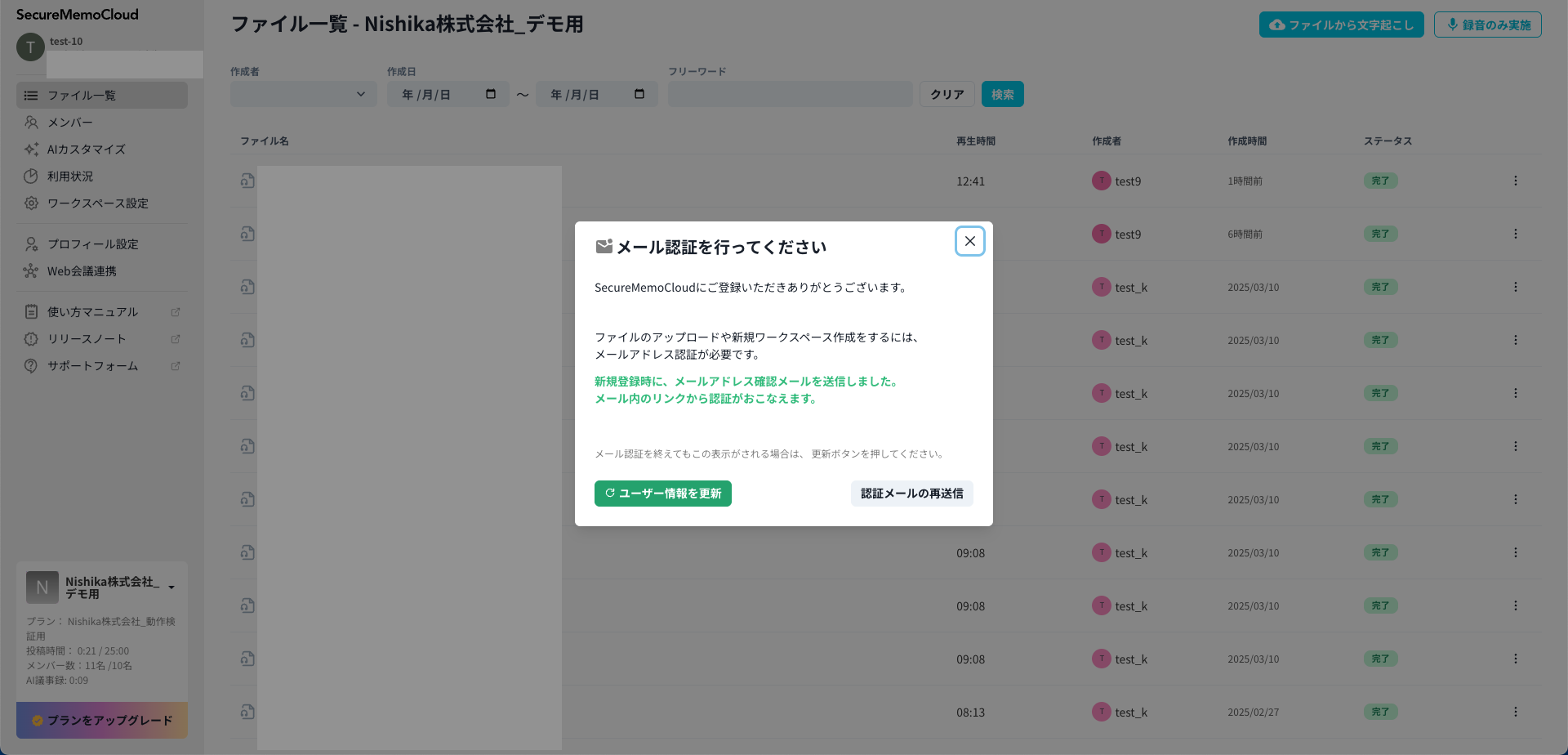Open calendar picker of end date field
Screen dimensions: 1568x755
coord(639,95)
